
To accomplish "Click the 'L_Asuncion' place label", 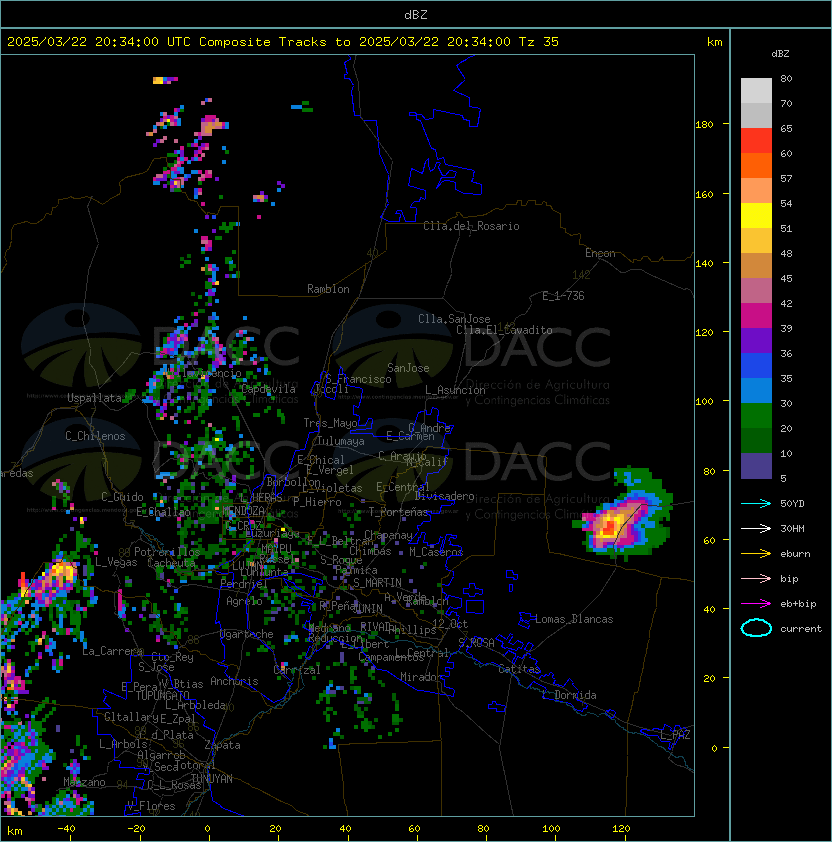I will [455, 390].
